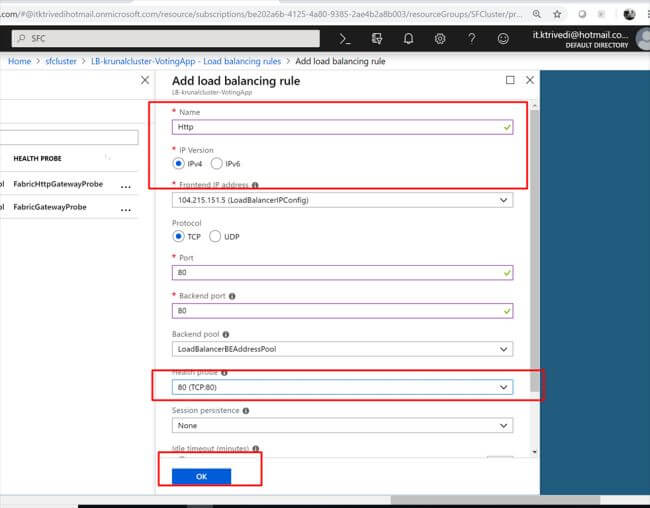Select the TCP protocol radio button

coord(178,236)
